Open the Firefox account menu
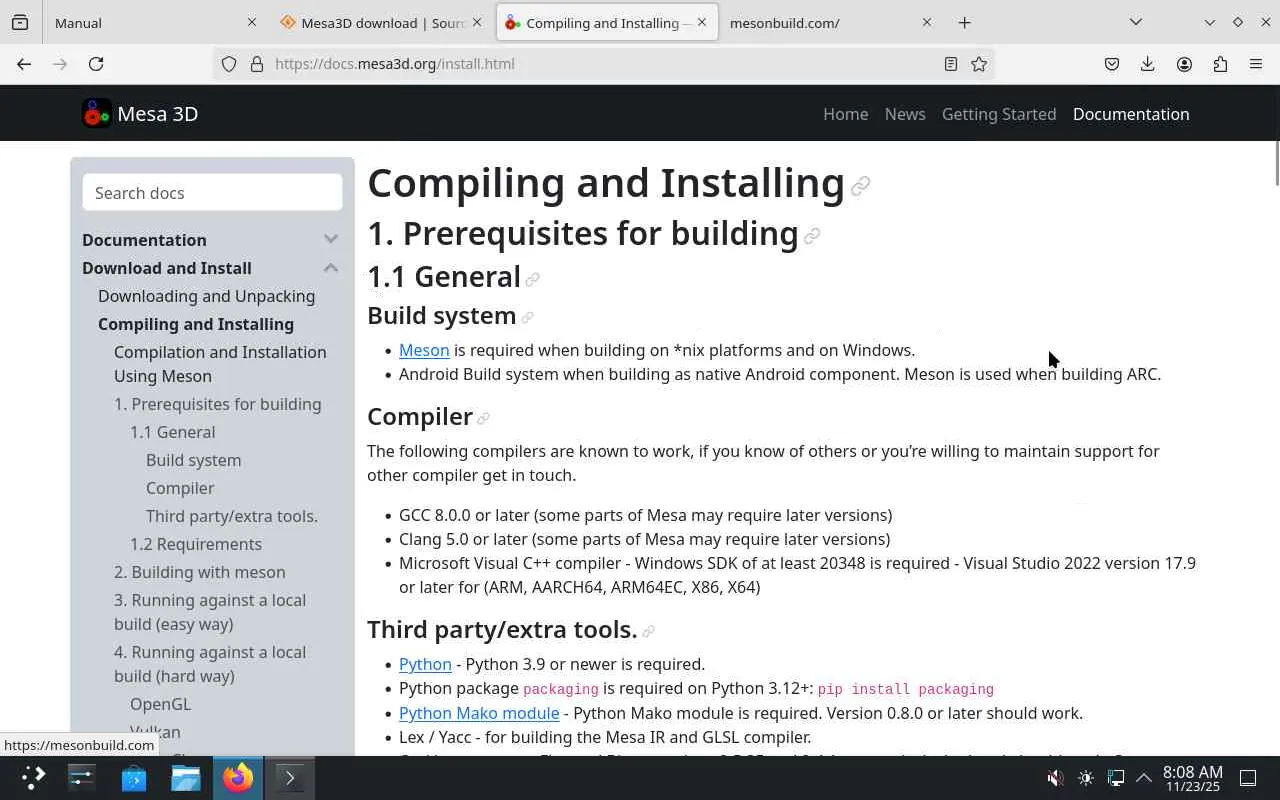The width and height of the screenshot is (1280, 800). (1184, 64)
